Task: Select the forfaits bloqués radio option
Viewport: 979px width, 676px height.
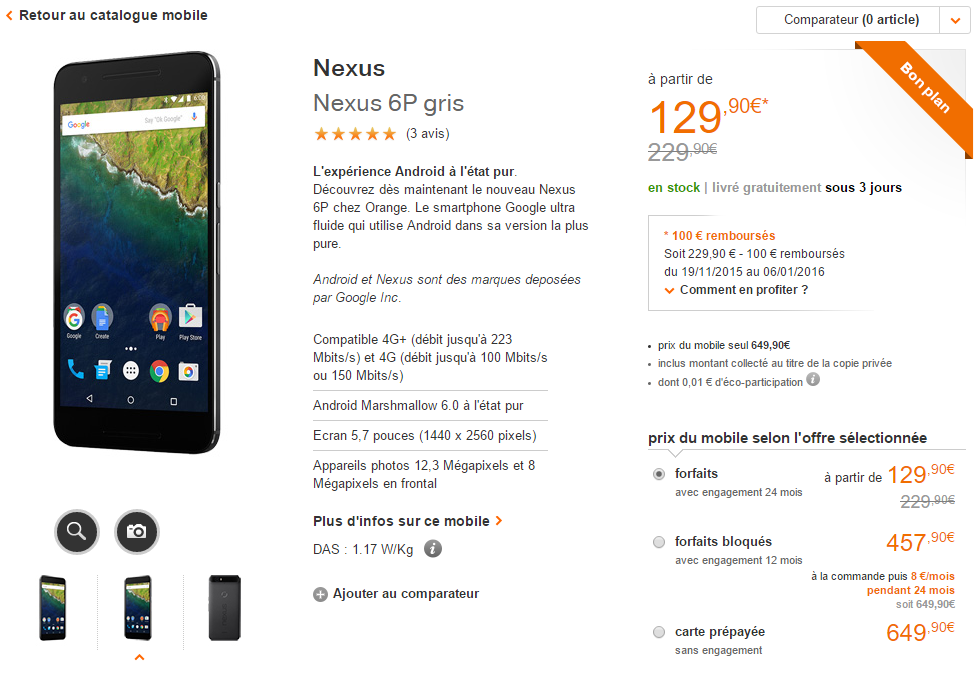Action: coord(659,542)
